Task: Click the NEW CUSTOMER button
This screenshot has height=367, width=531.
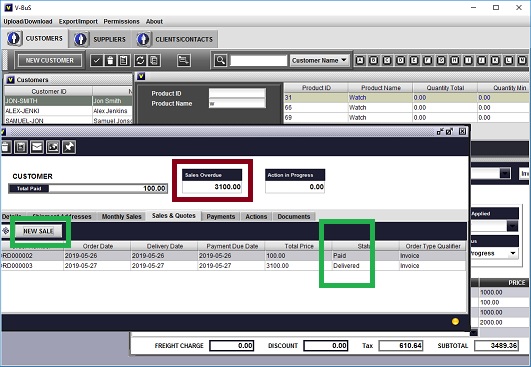Action: pos(50,61)
